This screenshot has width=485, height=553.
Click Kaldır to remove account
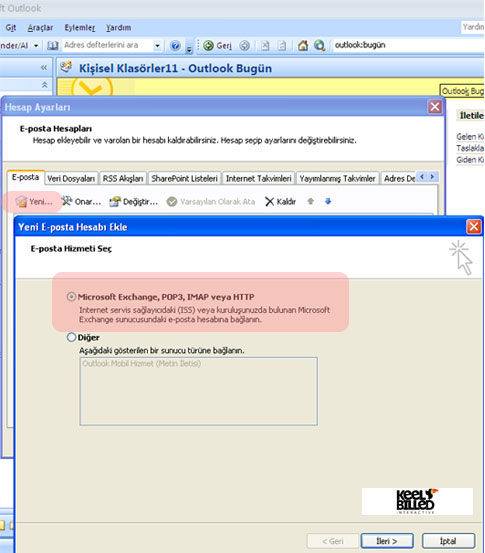coord(280,202)
